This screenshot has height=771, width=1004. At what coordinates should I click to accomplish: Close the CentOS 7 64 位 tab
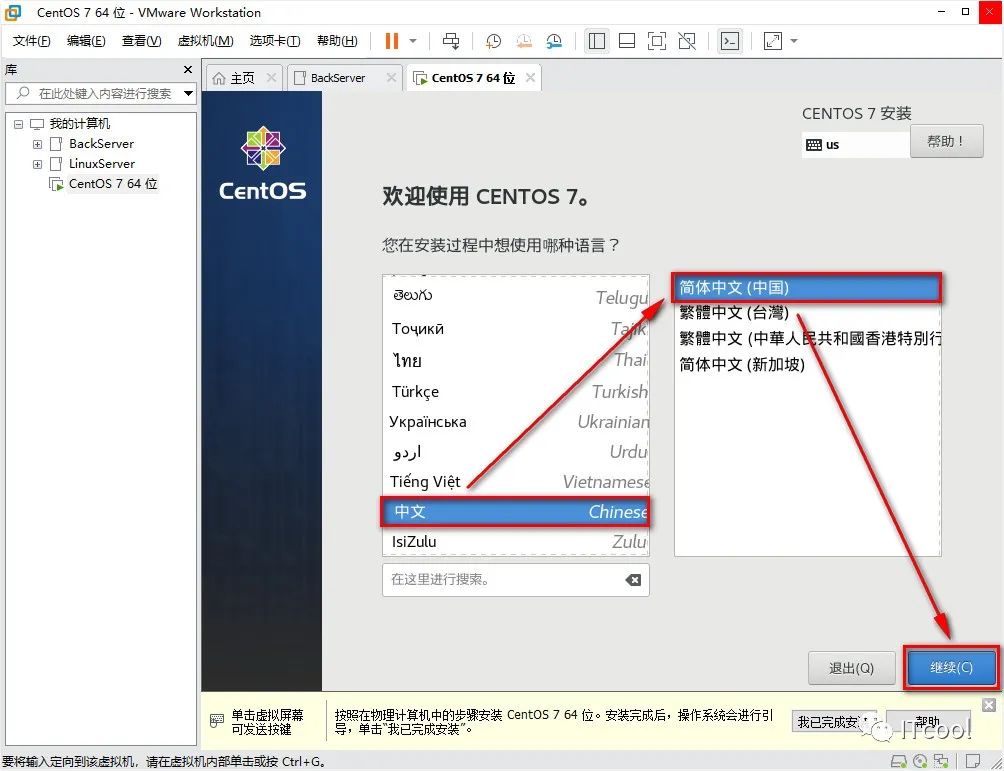tap(530, 77)
